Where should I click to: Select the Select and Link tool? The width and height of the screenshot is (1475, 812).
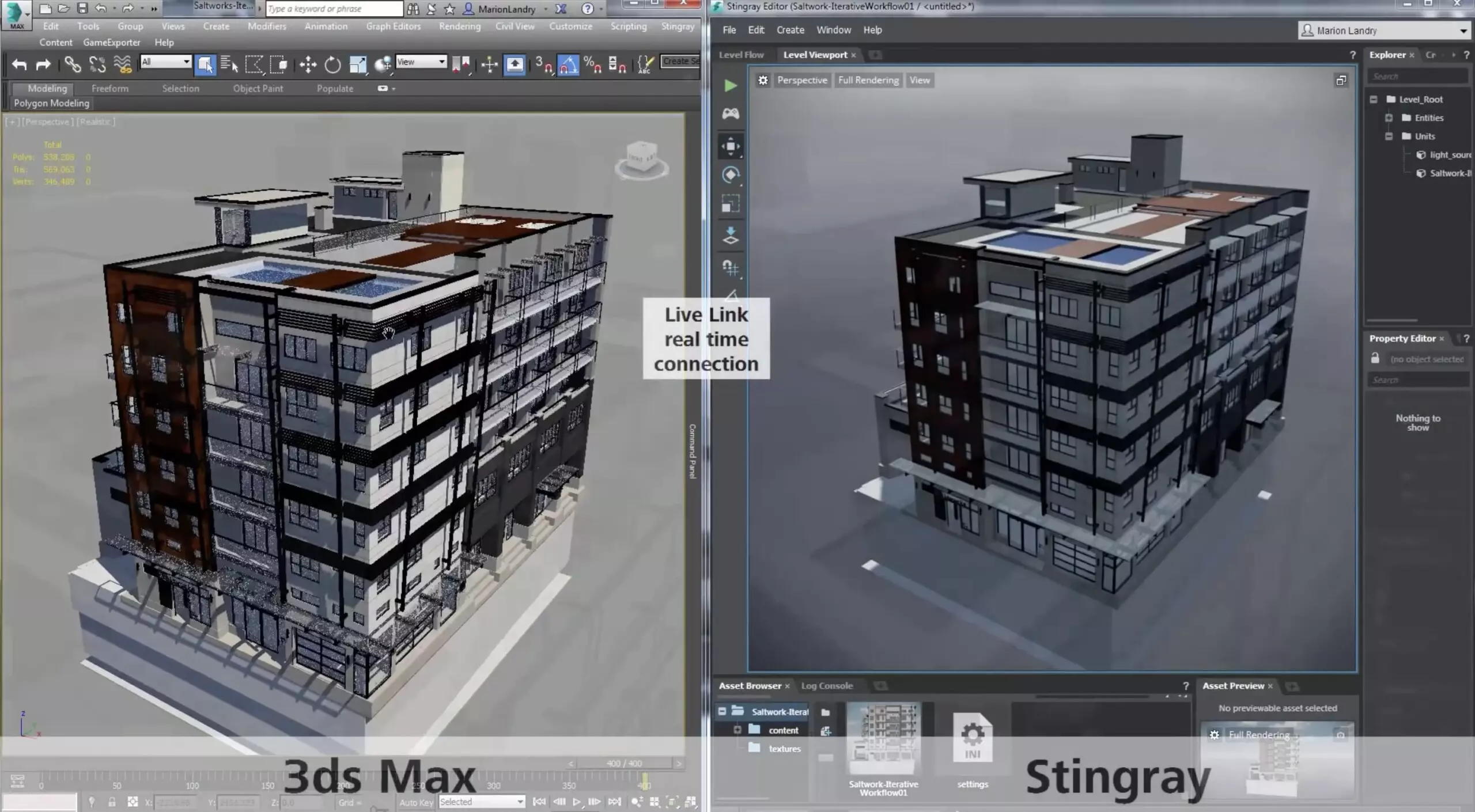[73, 64]
